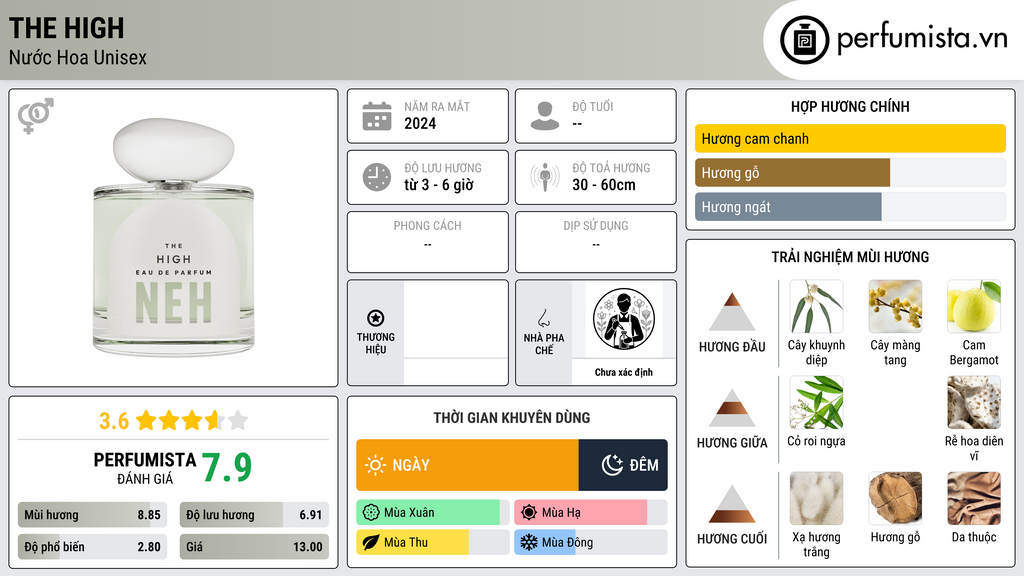
Task: Click the calendar icon beside Năm ra mắt
Action: 377,116
